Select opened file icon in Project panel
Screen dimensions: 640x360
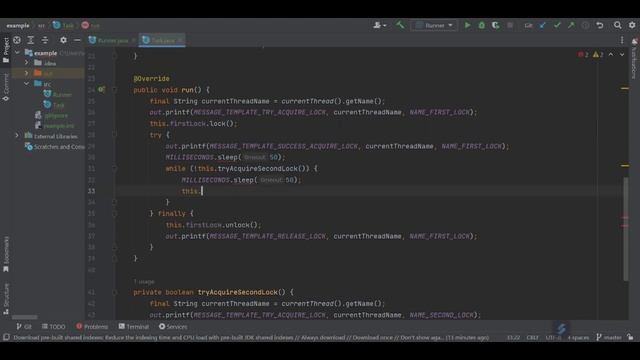pyautogui.click(x=17, y=40)
